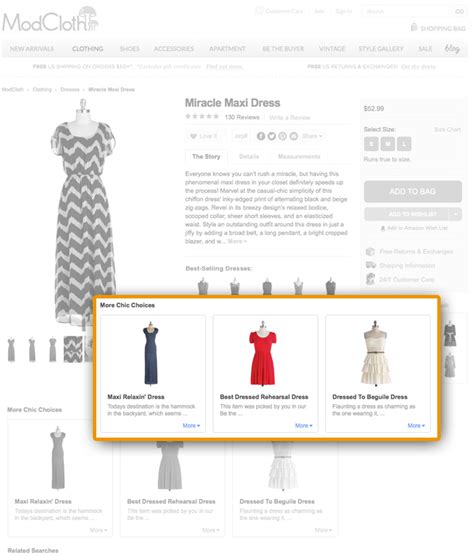Viewport: 474px width, 556px height.
Task: Click the Amazon Wish List icon
Action: 383,228
